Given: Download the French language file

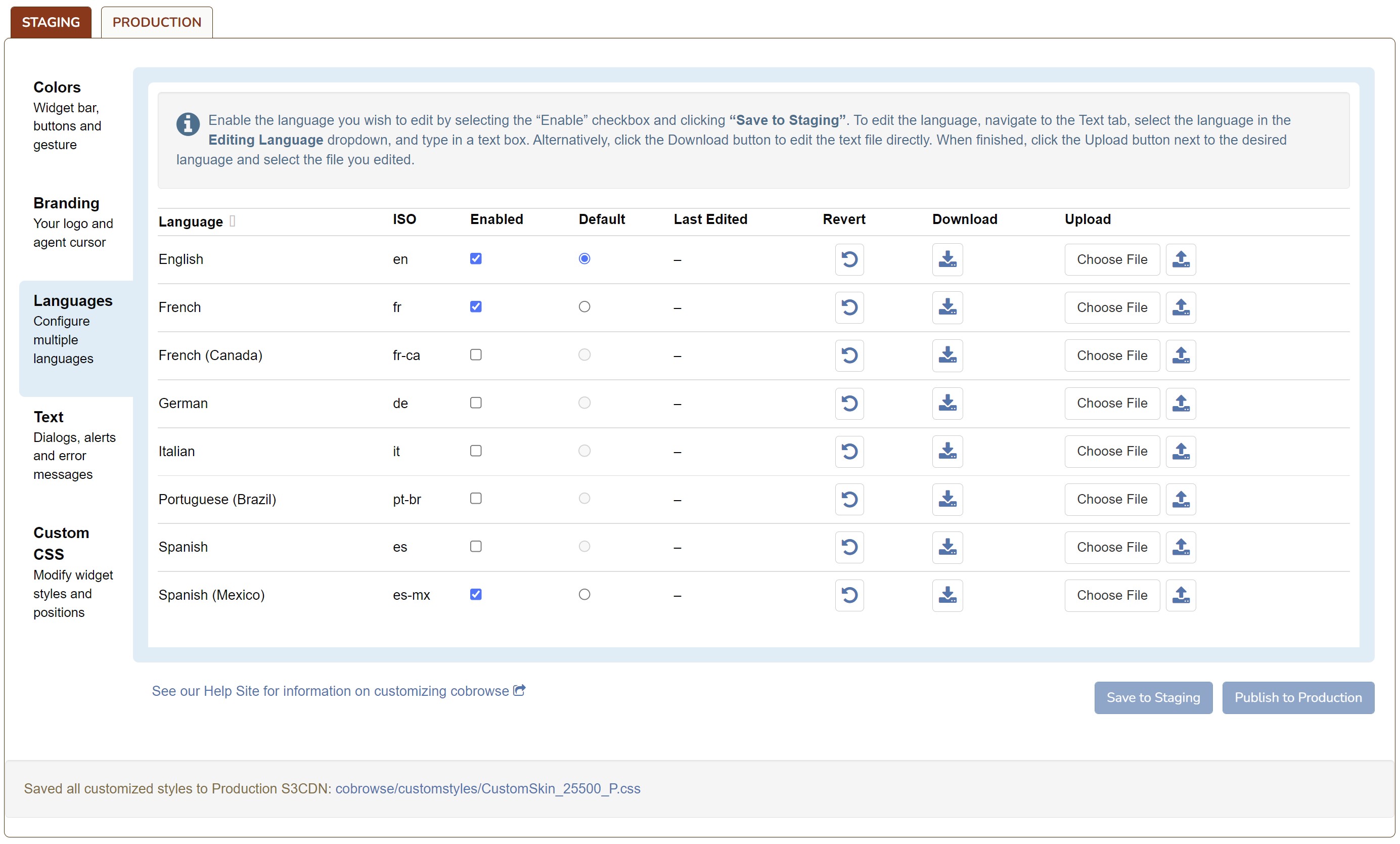Looking at the screenshot, I should 947,307.
